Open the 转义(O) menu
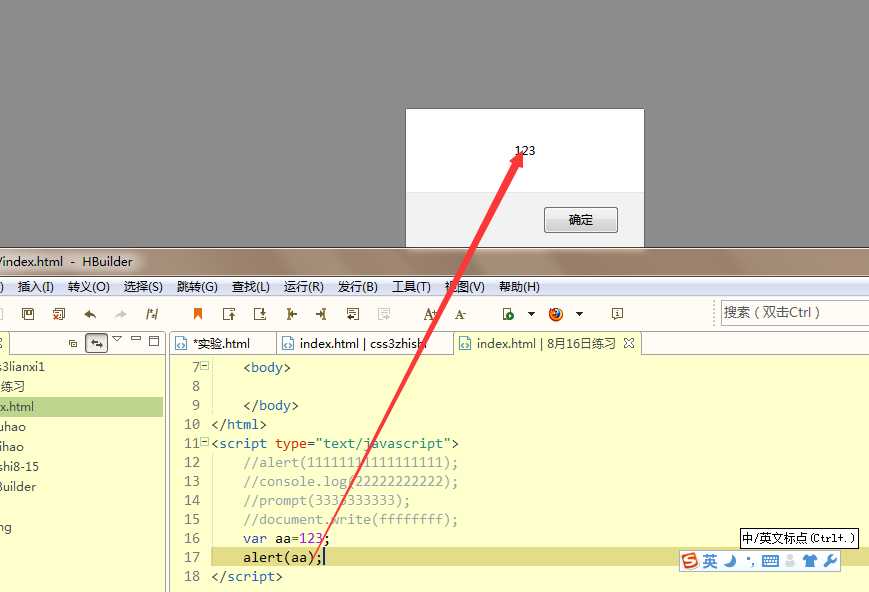The image size is (869, 592). 89,287
